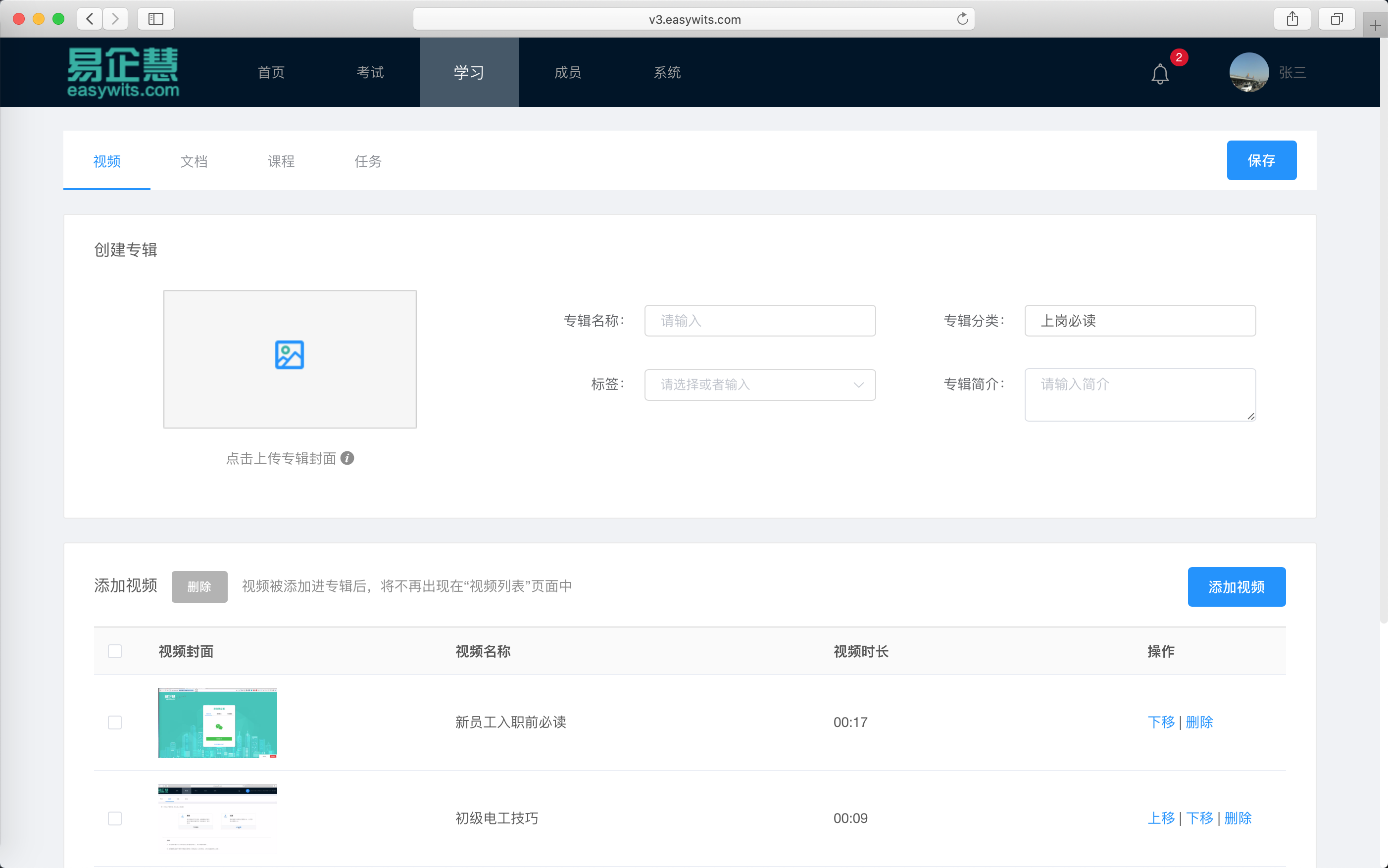Click the 张三 username

(1292, 72)
